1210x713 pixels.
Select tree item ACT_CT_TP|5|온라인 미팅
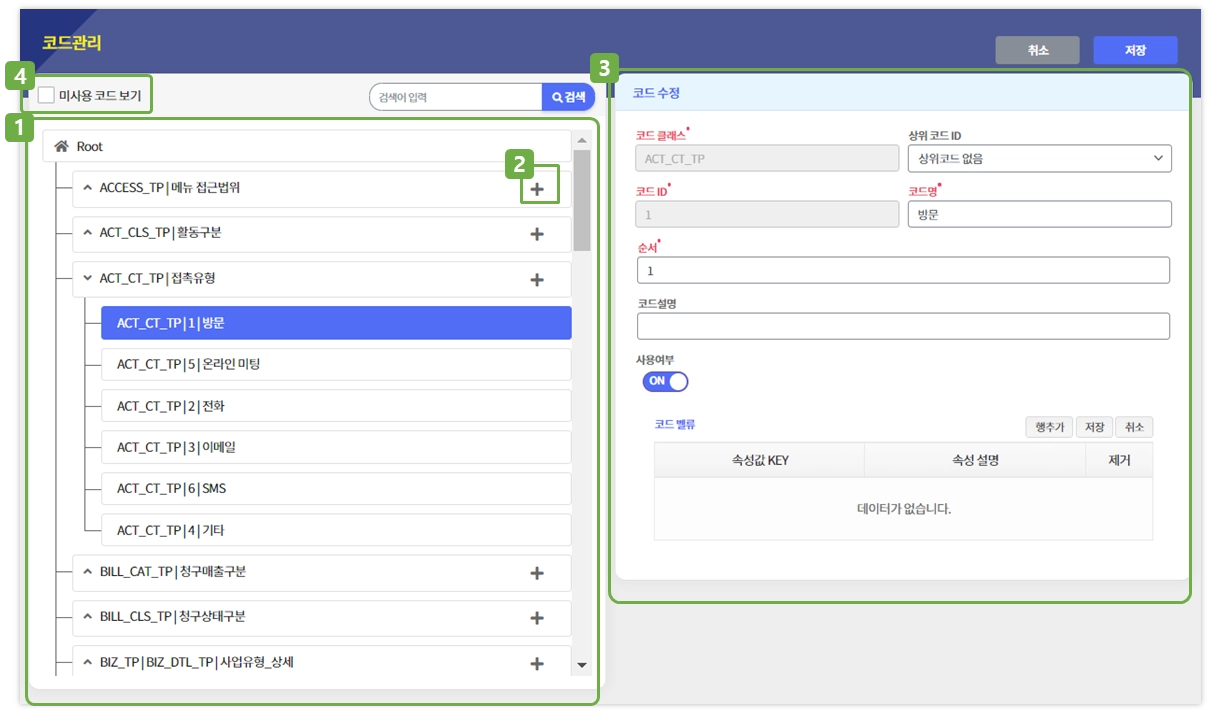[336, 364]
